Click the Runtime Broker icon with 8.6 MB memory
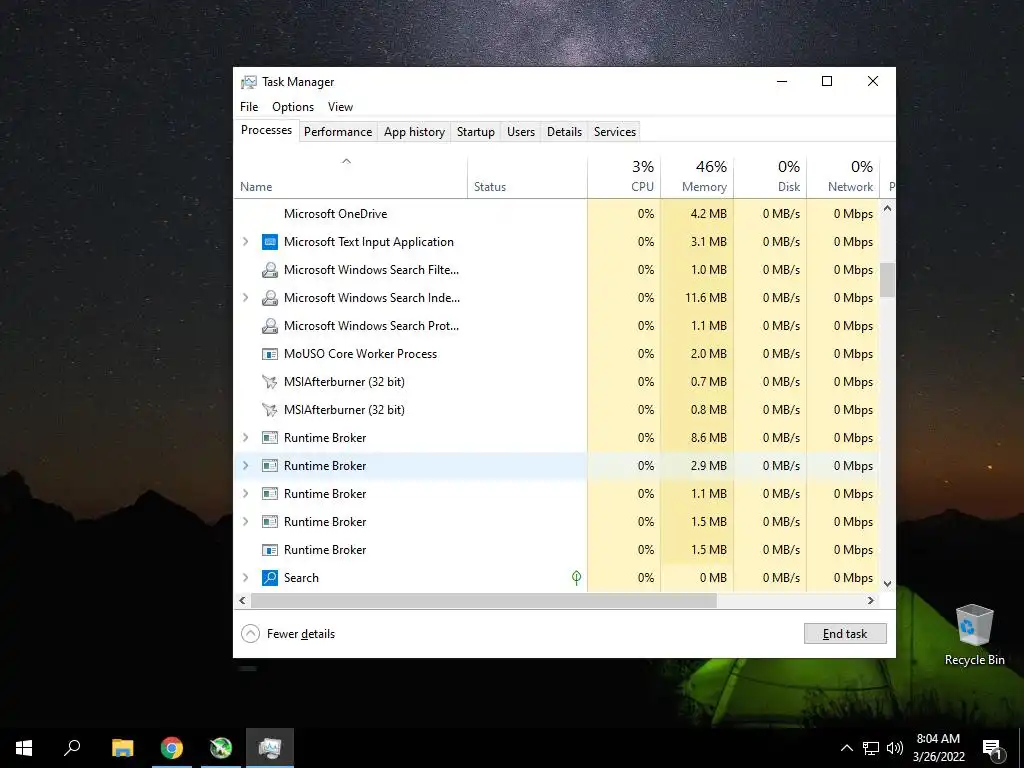 [270, 438]
